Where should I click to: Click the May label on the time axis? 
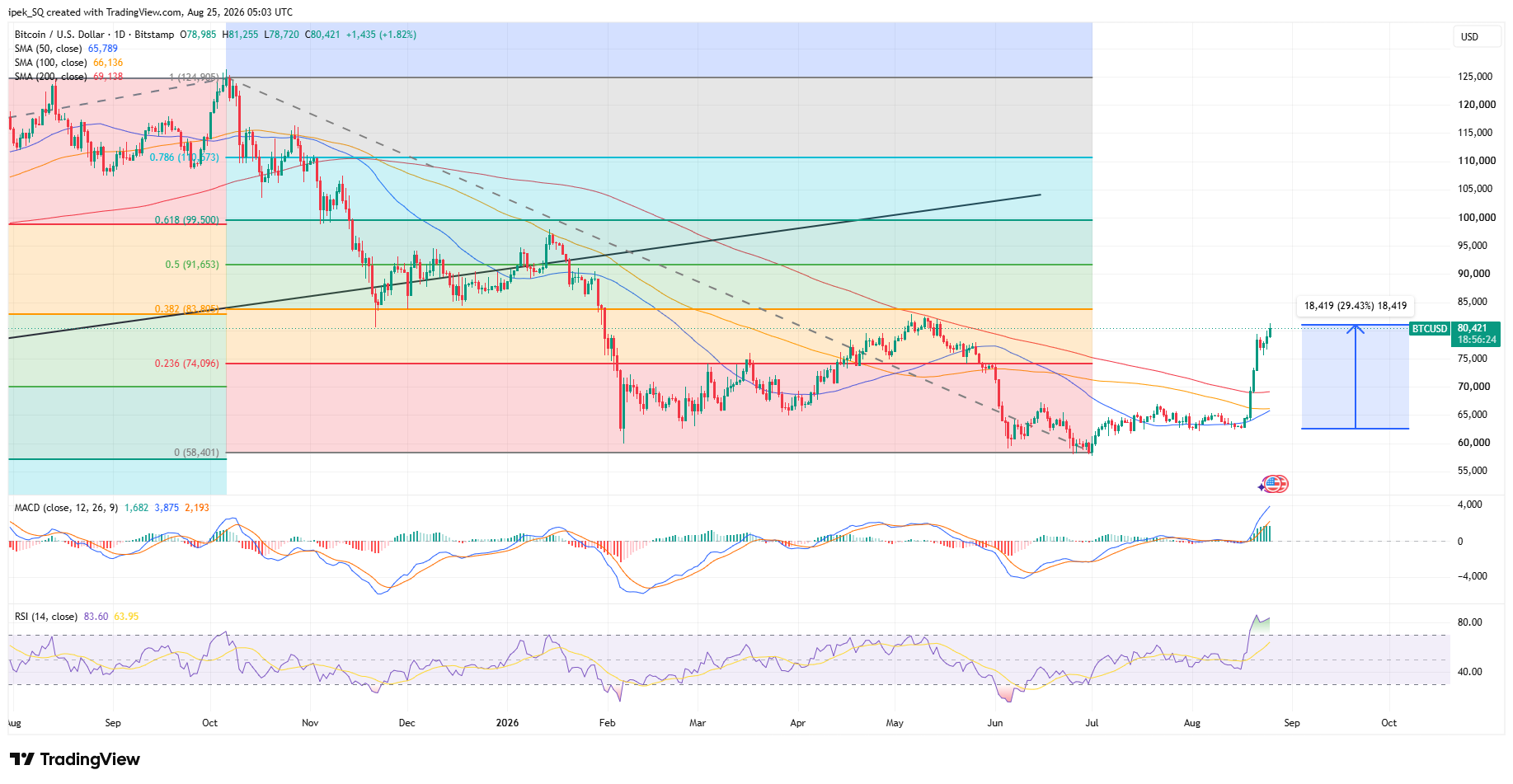click(895, 723)
